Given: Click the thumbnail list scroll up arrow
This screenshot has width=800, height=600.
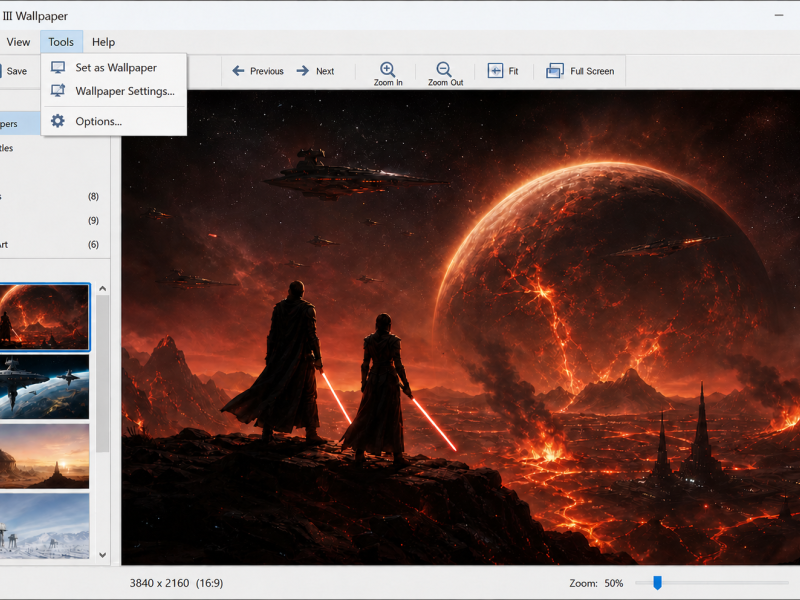Looking at the screenshot, I should click(103, 289).
